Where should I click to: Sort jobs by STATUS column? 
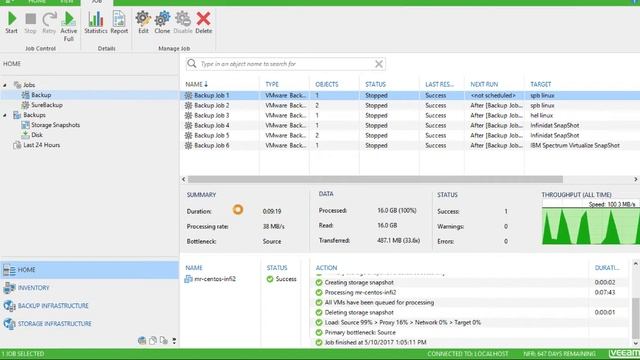[375, 84]
